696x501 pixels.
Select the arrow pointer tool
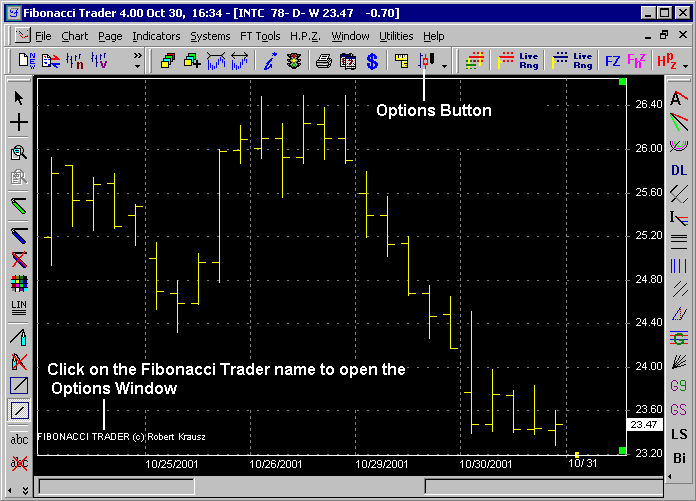point(19,98)
